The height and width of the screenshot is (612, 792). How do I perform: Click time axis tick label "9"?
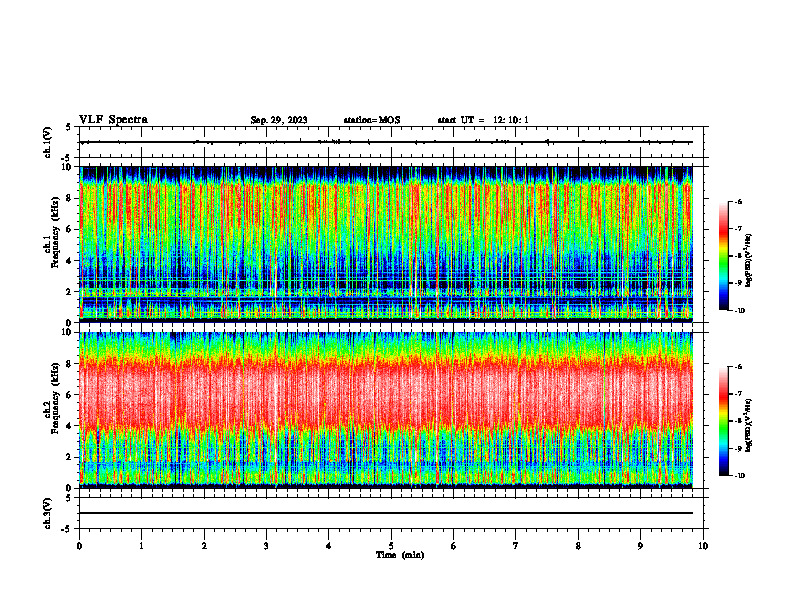[x=640, y=546]
